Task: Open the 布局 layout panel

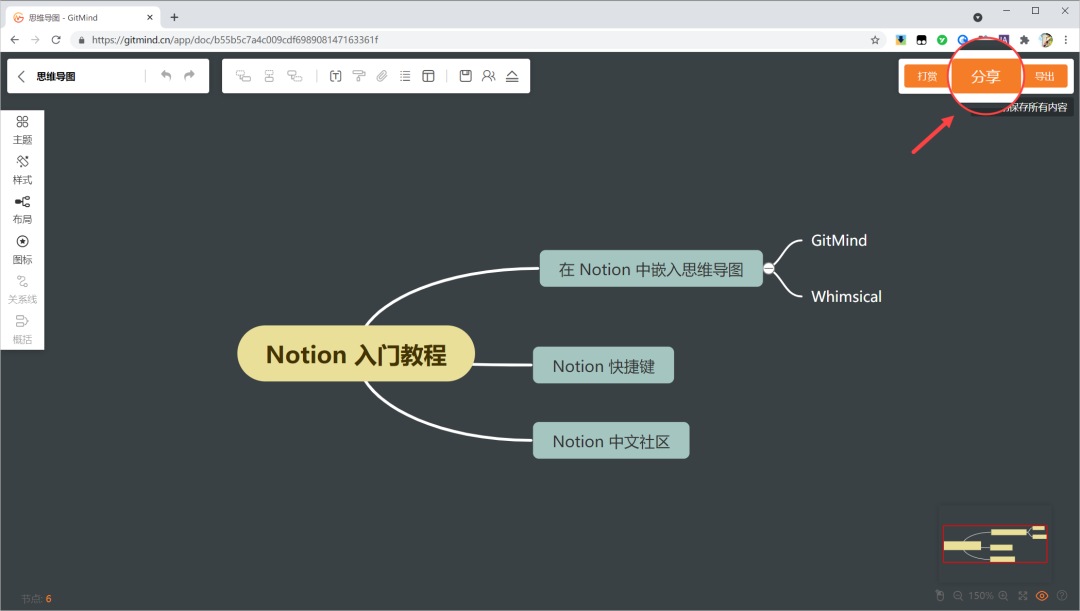Action: tap(22, 210)
